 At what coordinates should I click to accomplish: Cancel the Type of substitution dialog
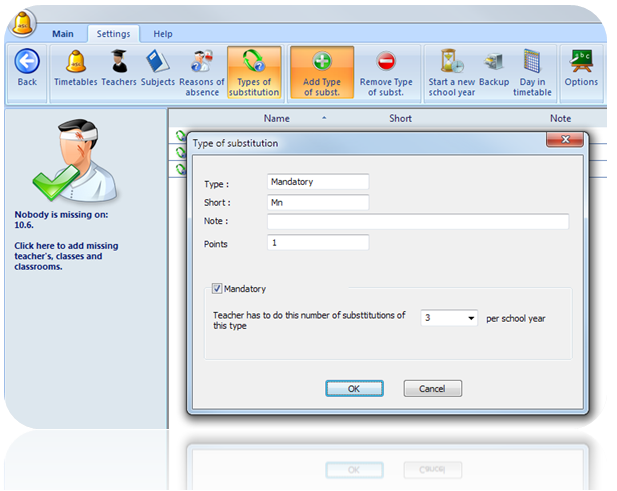pyautogui.click(x=432, y=388)
